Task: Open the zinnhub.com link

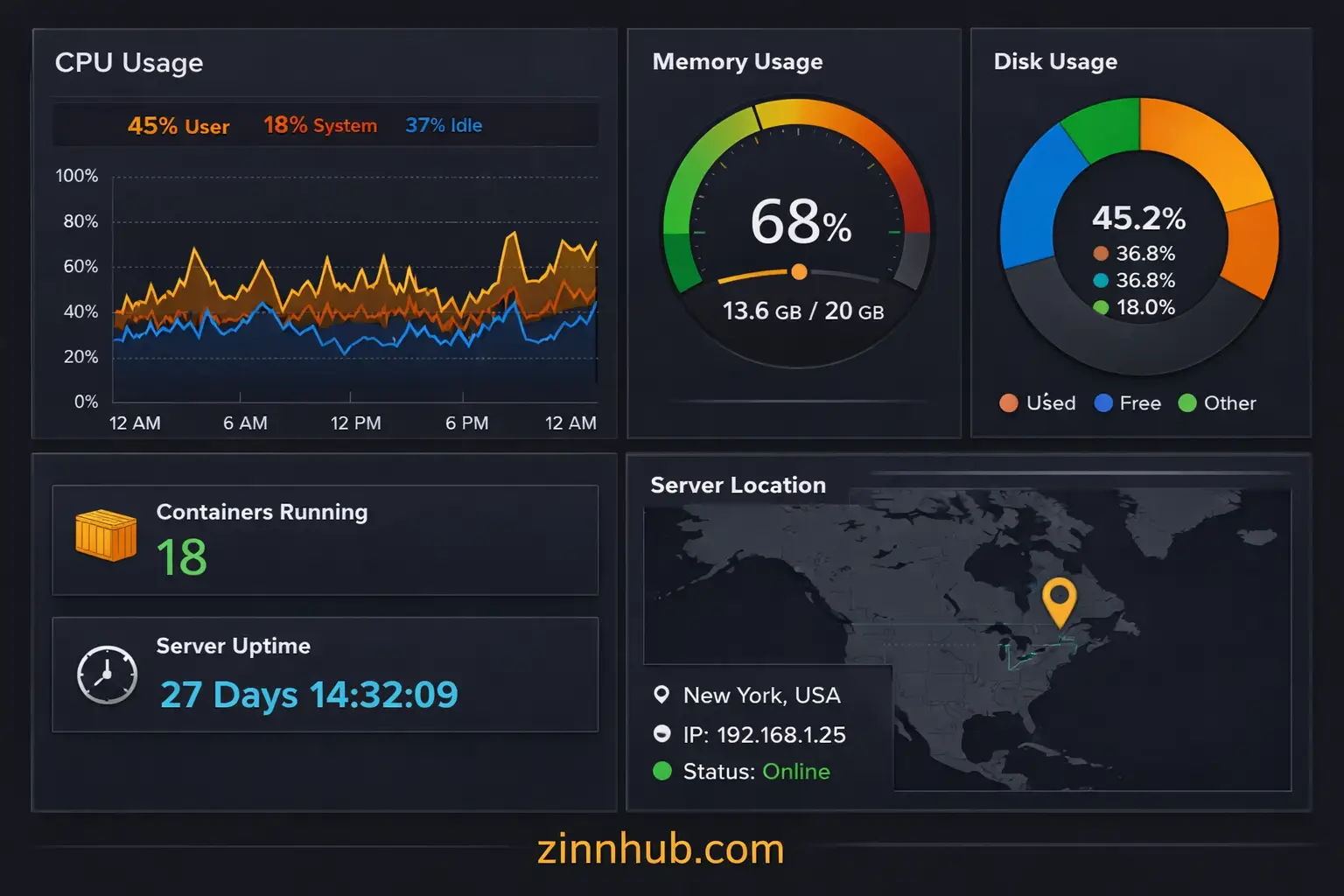Action: [x=661, y=849]
